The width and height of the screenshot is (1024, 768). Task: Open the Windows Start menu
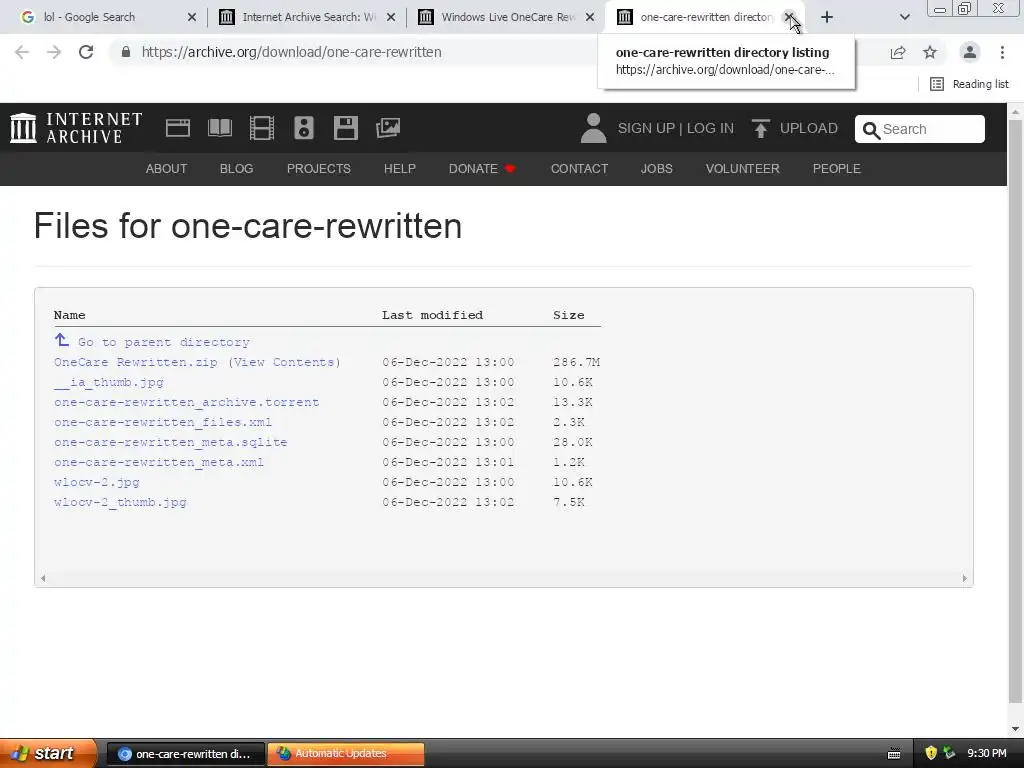point(47,753)
